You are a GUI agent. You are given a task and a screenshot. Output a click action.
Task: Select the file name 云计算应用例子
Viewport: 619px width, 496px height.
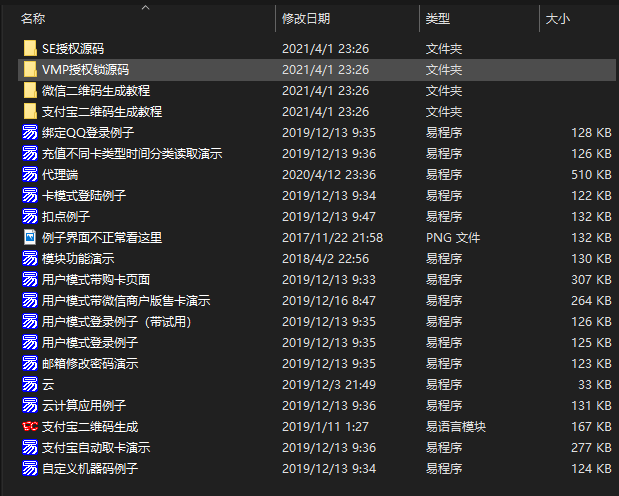84,405
